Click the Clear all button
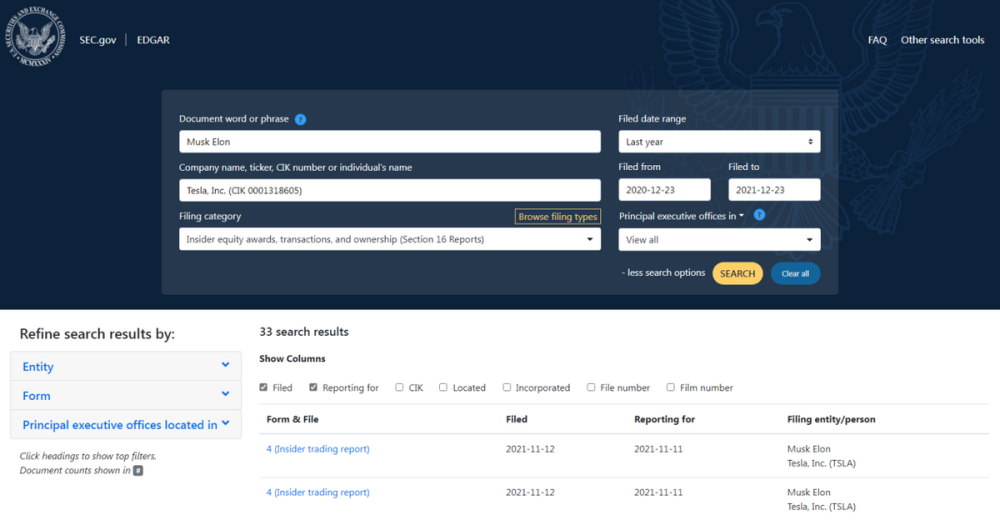Viewport: 1000px width, 520px height. tap(795, 273)
